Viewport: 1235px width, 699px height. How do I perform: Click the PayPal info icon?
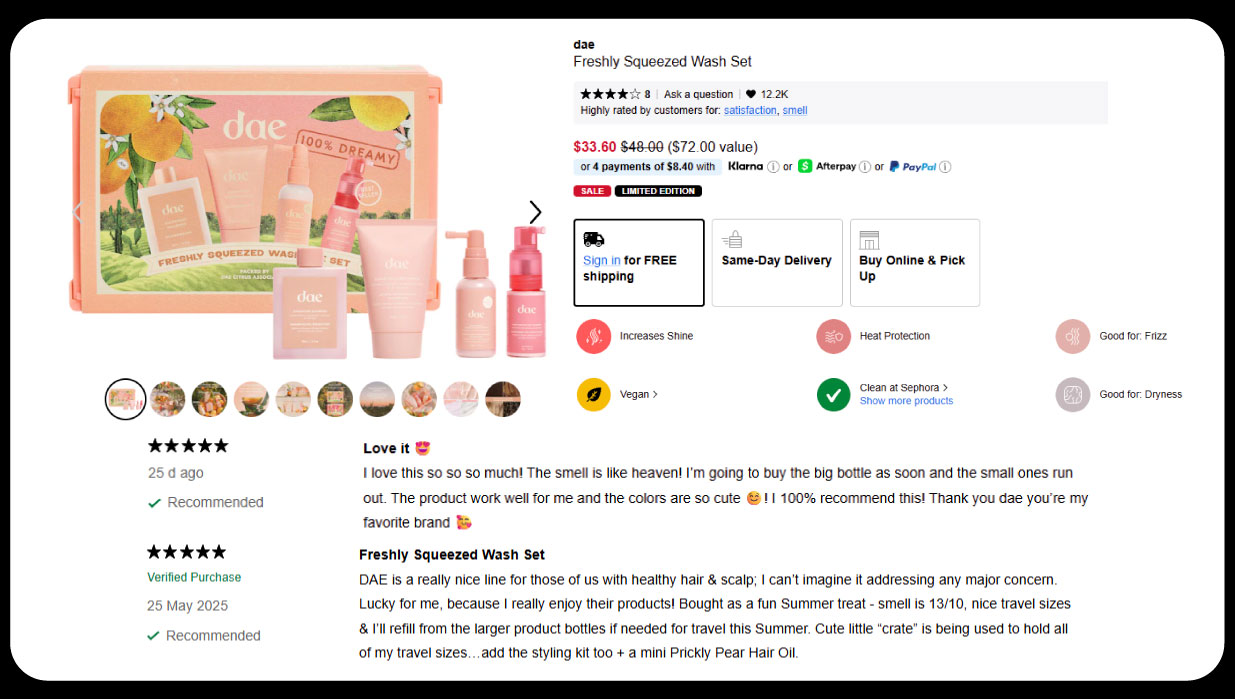pos(945,167)
